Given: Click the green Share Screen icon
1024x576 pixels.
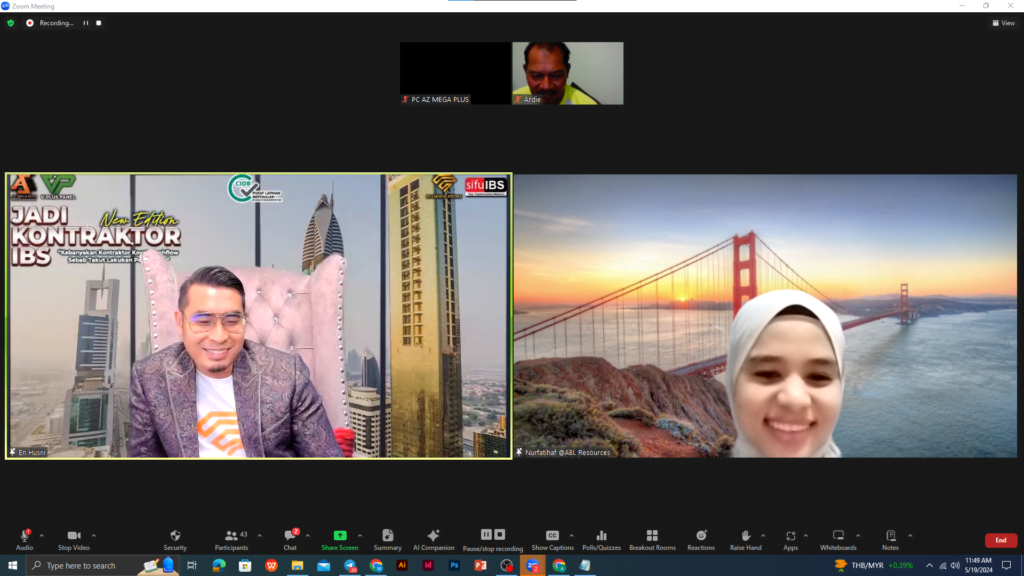Looking at the screenshot, I should 340,536.
